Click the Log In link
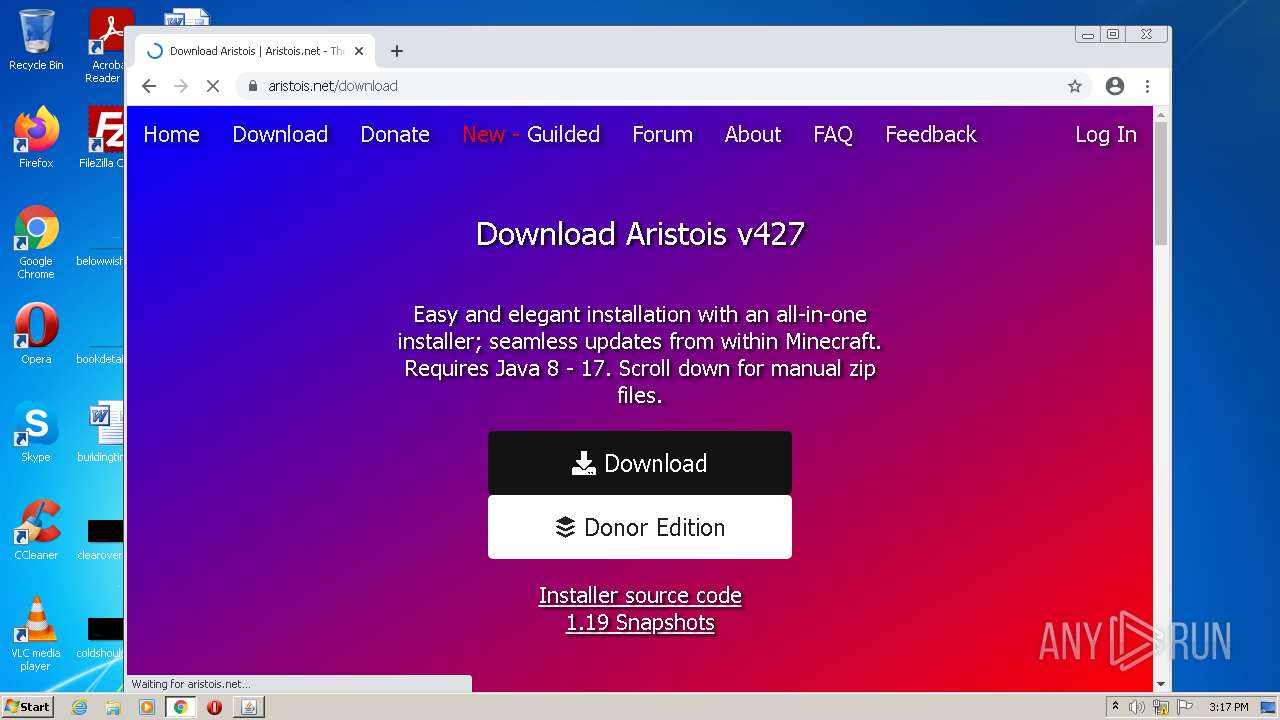The height and width of the screenshot is (720, 1280). pos(1106,134)
